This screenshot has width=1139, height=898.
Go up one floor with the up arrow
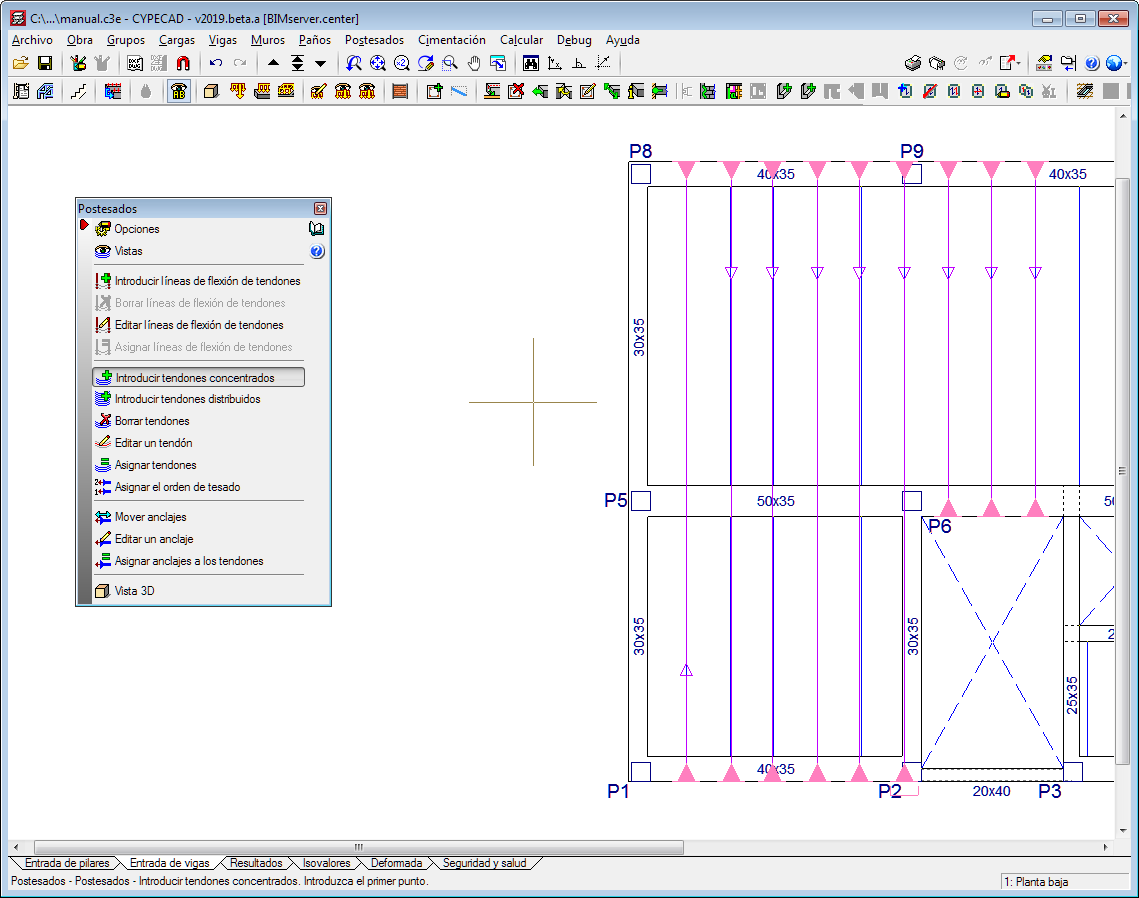click(x=273, y=63)
